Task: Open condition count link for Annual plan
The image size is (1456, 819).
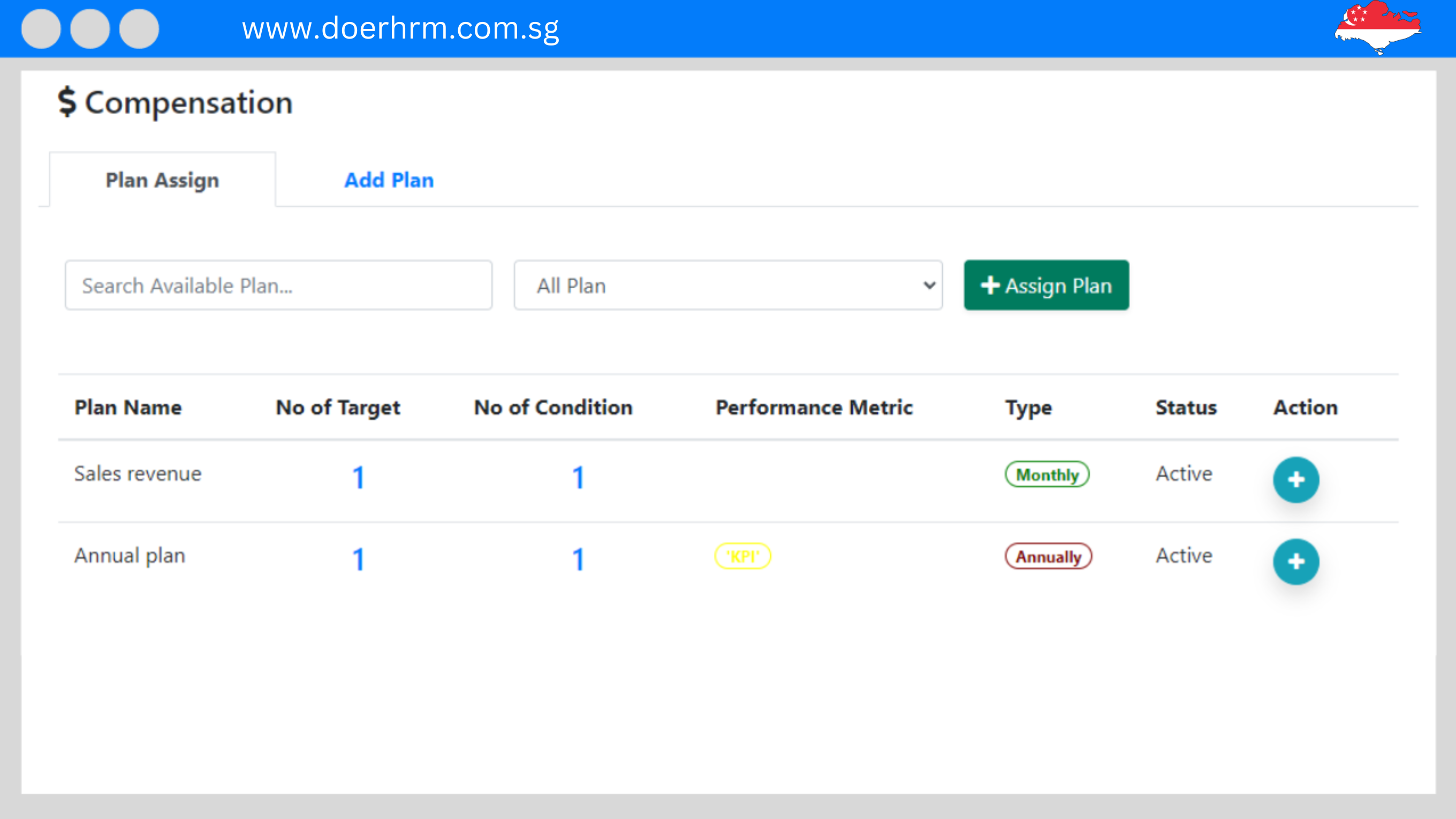Action: (578, 559)
